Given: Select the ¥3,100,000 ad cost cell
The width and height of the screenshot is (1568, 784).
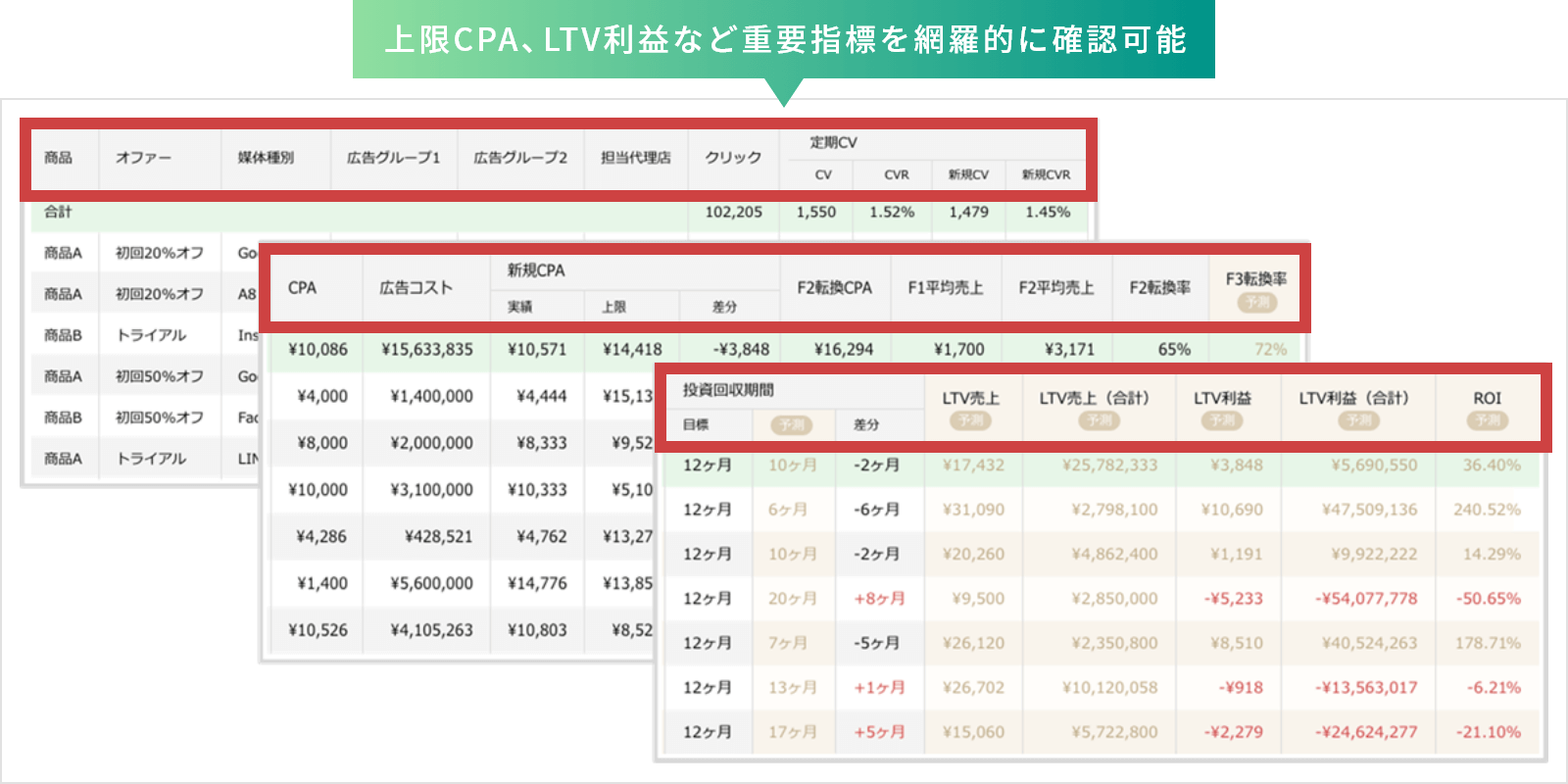Looking at the screenshot, I should tap(431, 490).
